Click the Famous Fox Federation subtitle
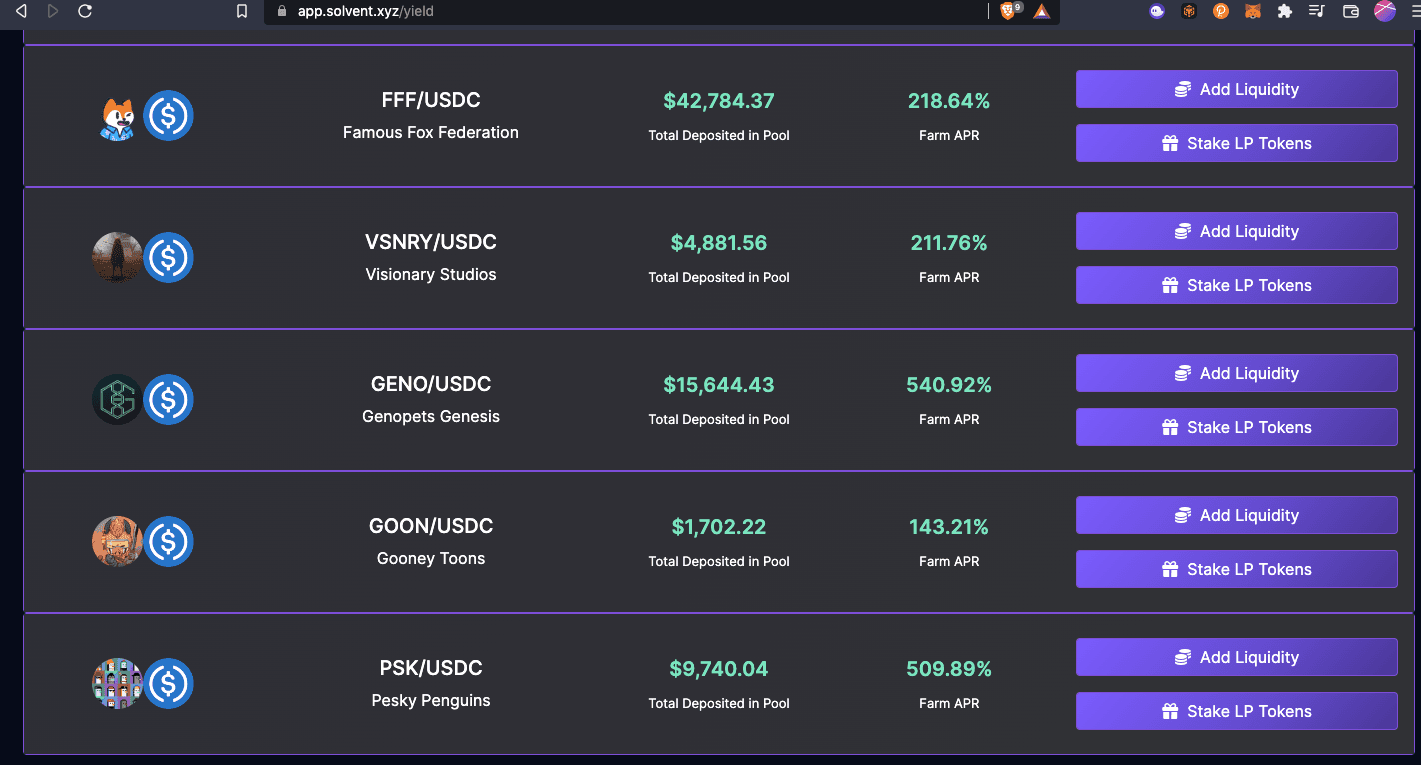 coord(431,132)
